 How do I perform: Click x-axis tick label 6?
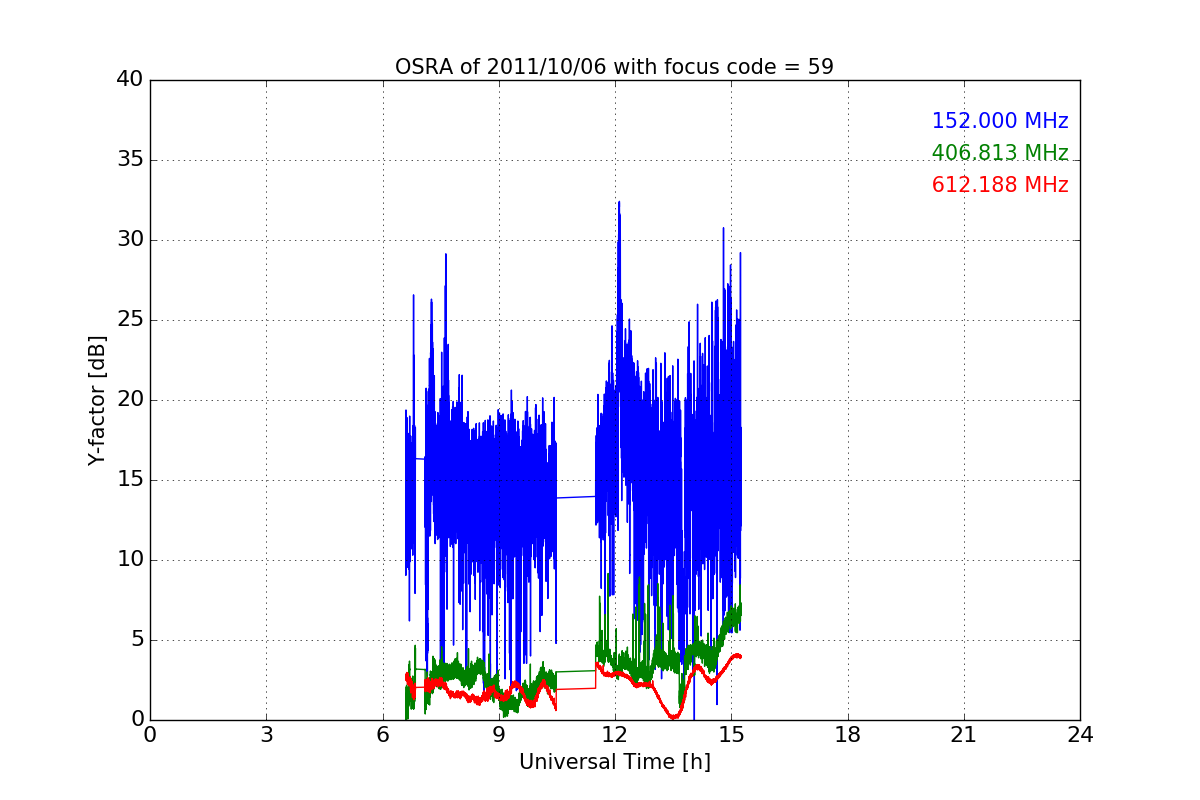(x=382, y=734)
